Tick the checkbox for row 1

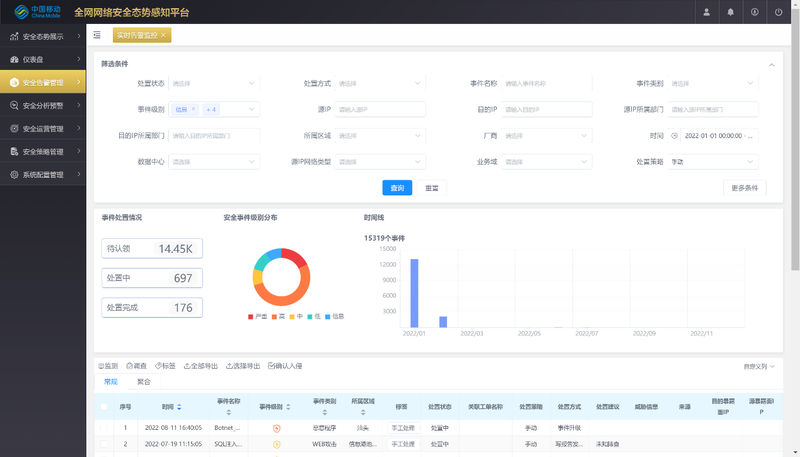pyautogui.click(x=104, y=428)
